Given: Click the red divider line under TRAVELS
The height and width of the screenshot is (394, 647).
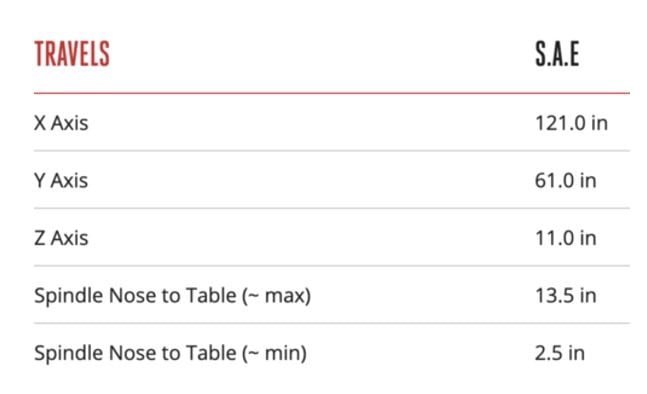Looking at the screenshot, I should pos(332,93).
